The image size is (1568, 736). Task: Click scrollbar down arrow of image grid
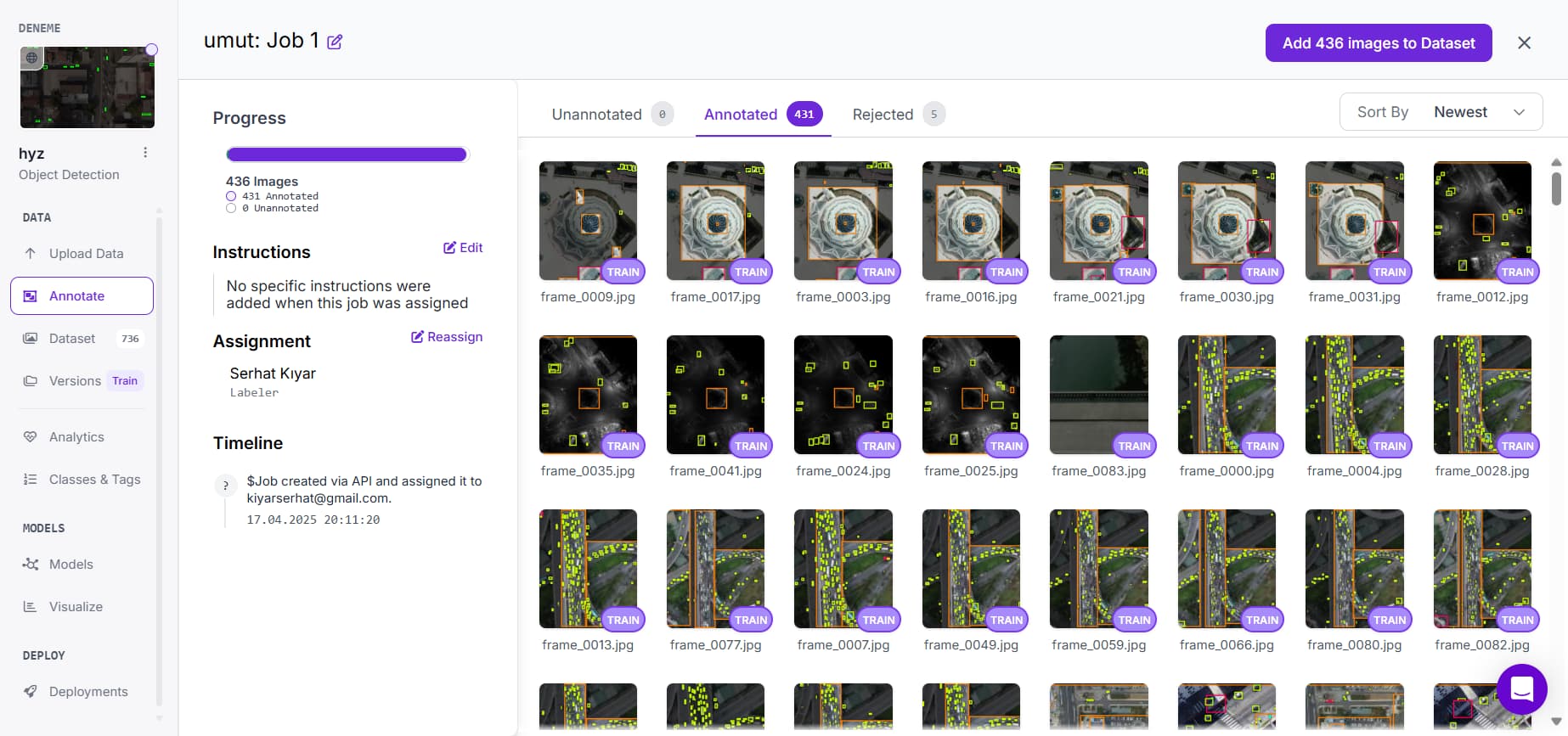1556,722
